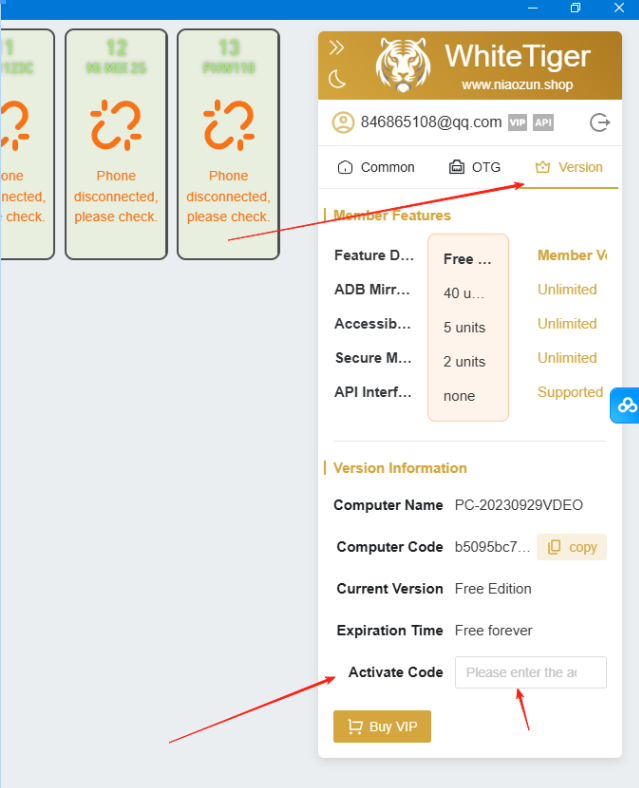Viewport: 639px width, 788px height.
Task: Click broken link icon on phone 12
Action: tap(116, 125)
